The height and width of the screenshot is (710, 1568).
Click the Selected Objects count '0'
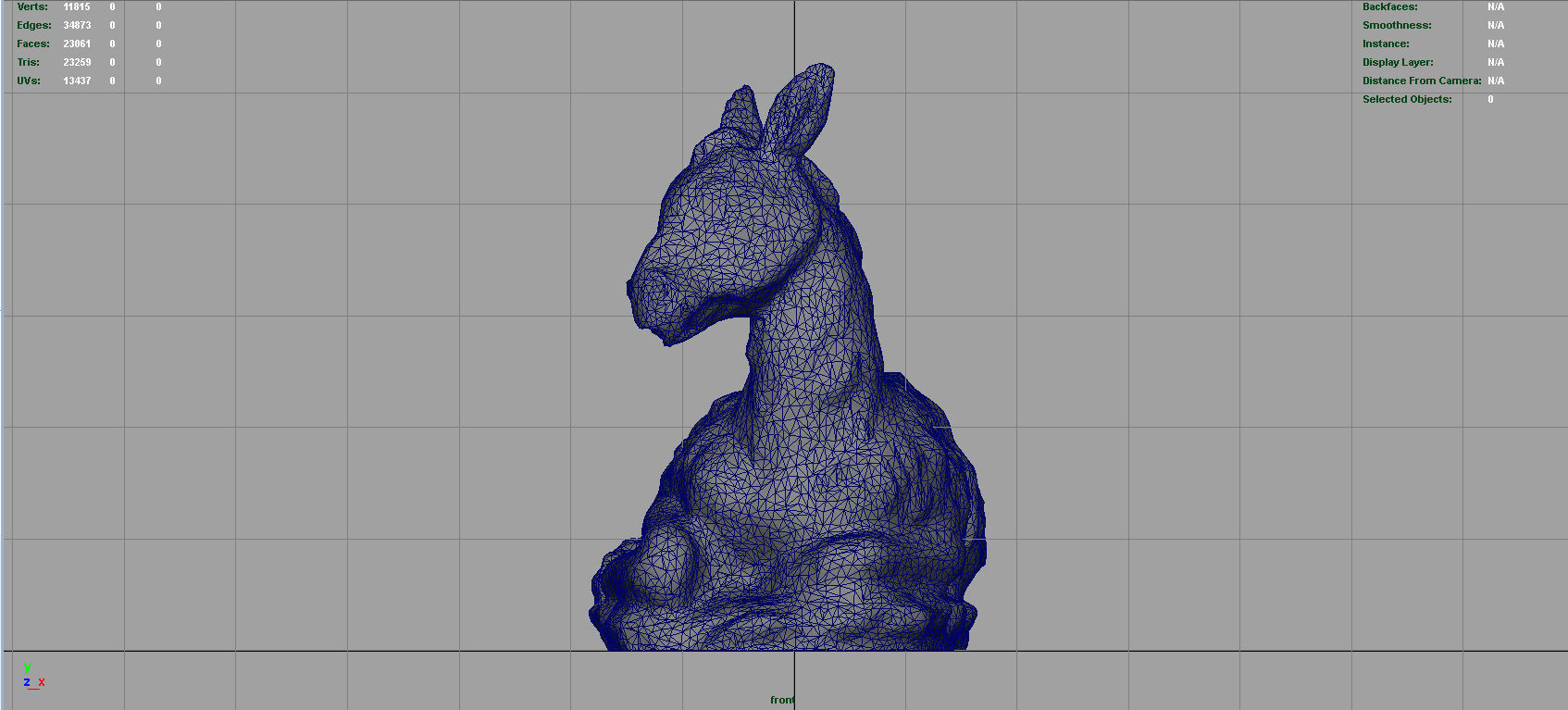pos(1490,99)
